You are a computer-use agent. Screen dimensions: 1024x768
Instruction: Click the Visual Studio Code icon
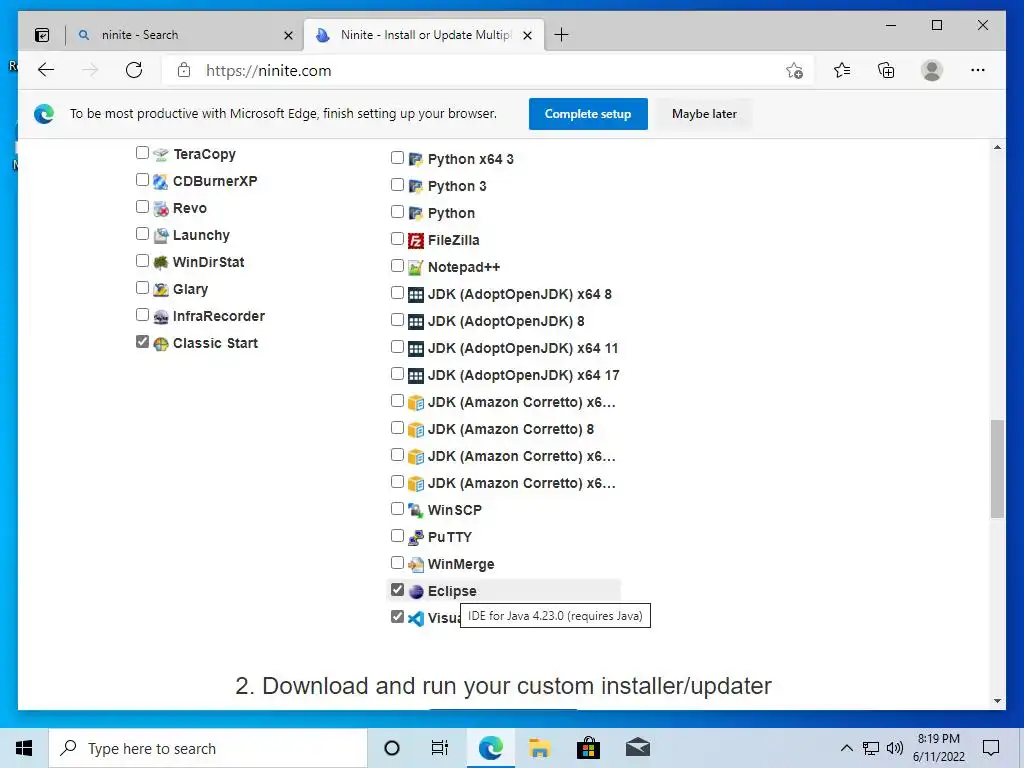[x=415, y=618]
